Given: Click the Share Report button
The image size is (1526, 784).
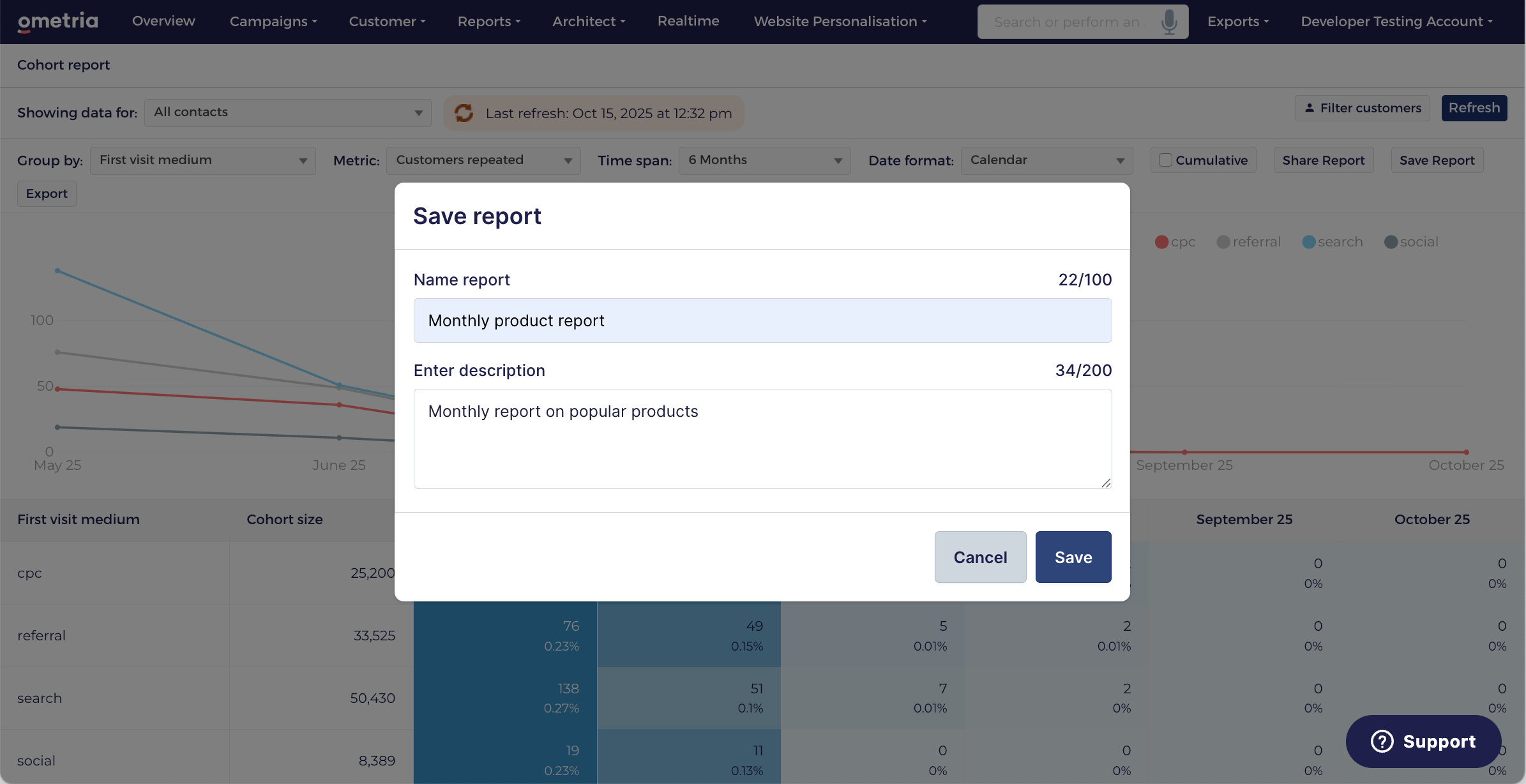Looking at the screenshot, I should click(x=1324, y=160).
